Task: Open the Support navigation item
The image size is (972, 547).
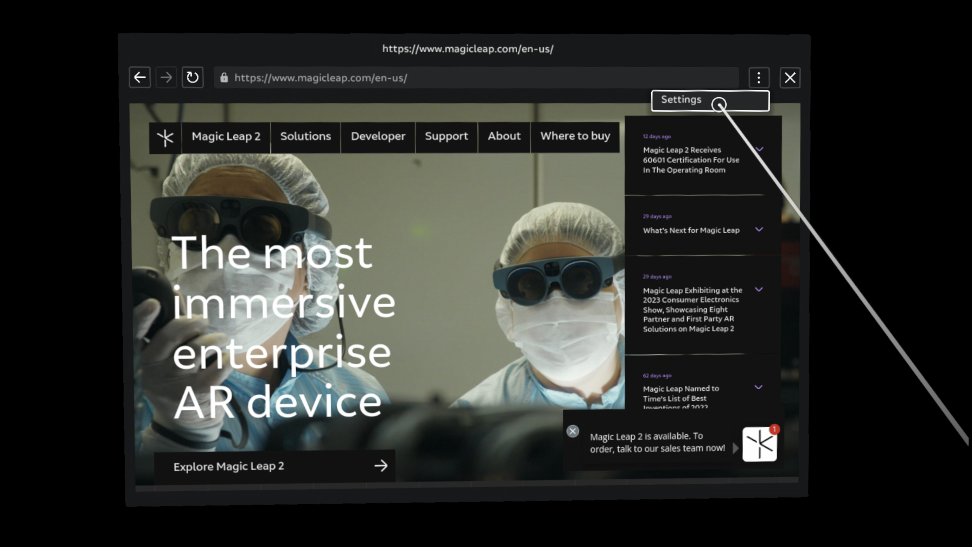Action: tap(446, 136)
